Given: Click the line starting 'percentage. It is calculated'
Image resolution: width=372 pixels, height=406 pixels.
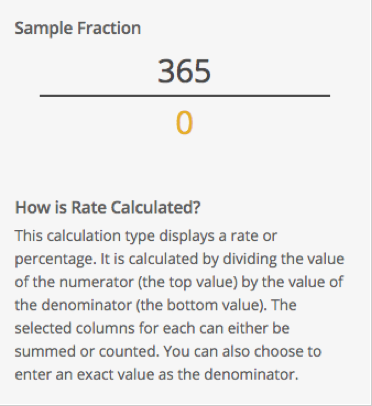Looking at the screenshot, I should (179, 259).
